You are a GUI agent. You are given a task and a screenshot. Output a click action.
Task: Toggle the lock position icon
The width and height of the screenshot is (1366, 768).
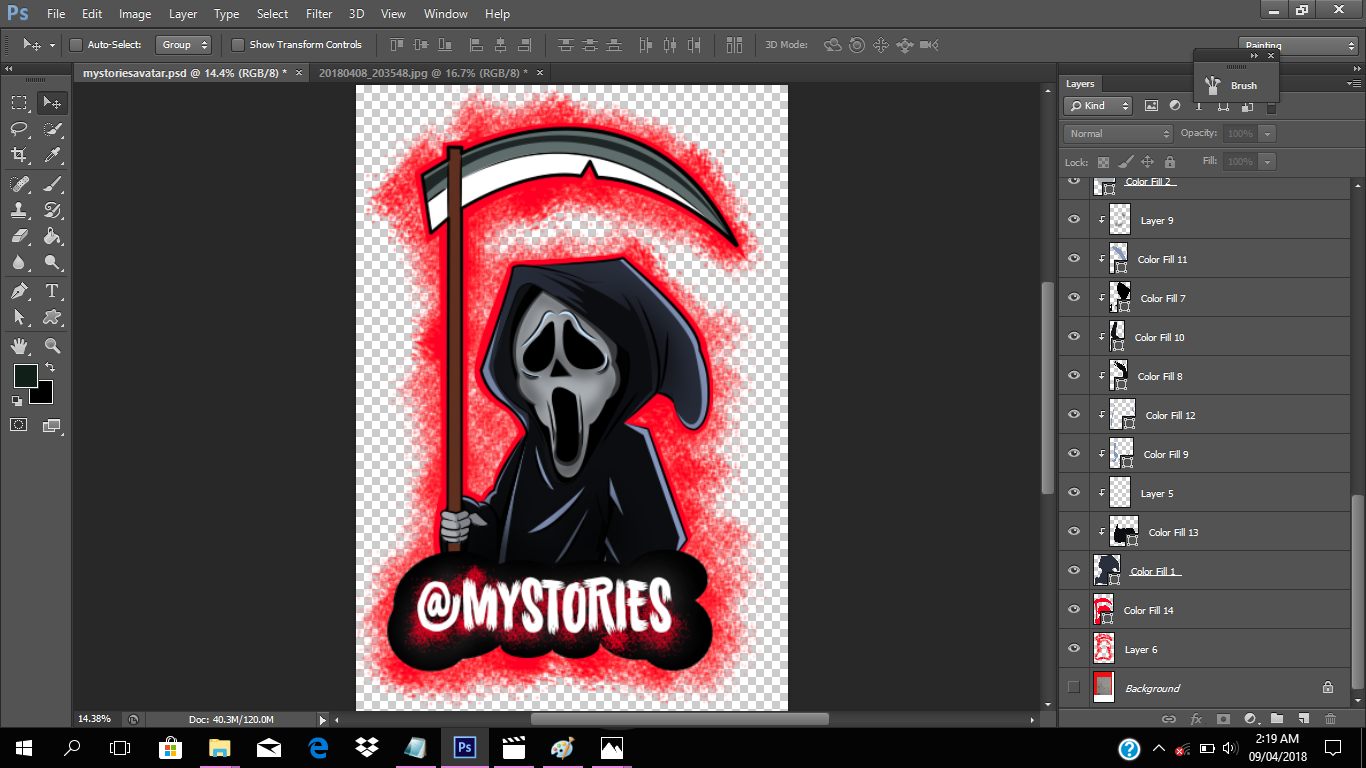tap(1147, 162)
